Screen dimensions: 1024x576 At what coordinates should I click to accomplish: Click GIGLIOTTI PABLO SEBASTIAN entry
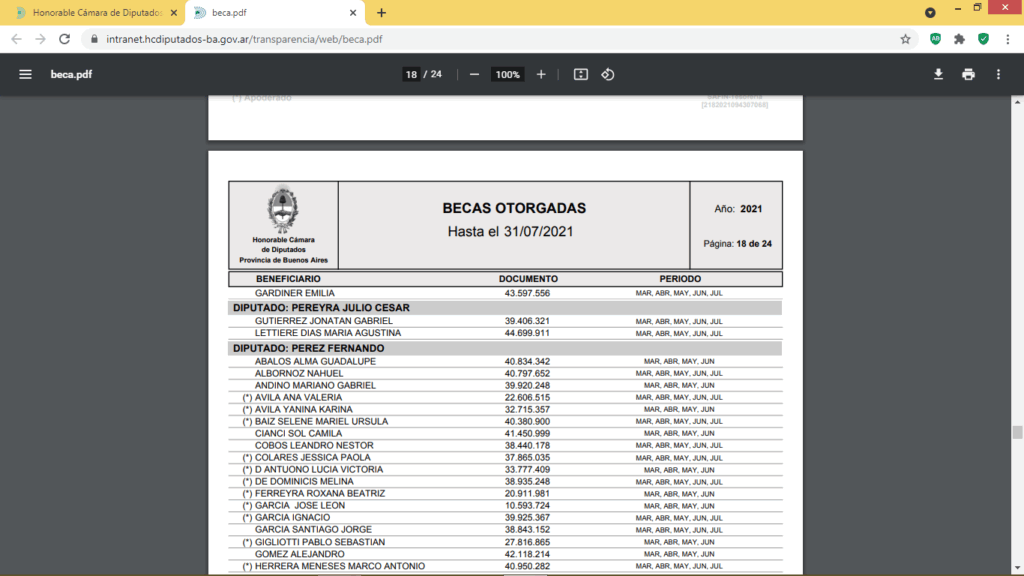pyautogui.click(x=320, y=542)
